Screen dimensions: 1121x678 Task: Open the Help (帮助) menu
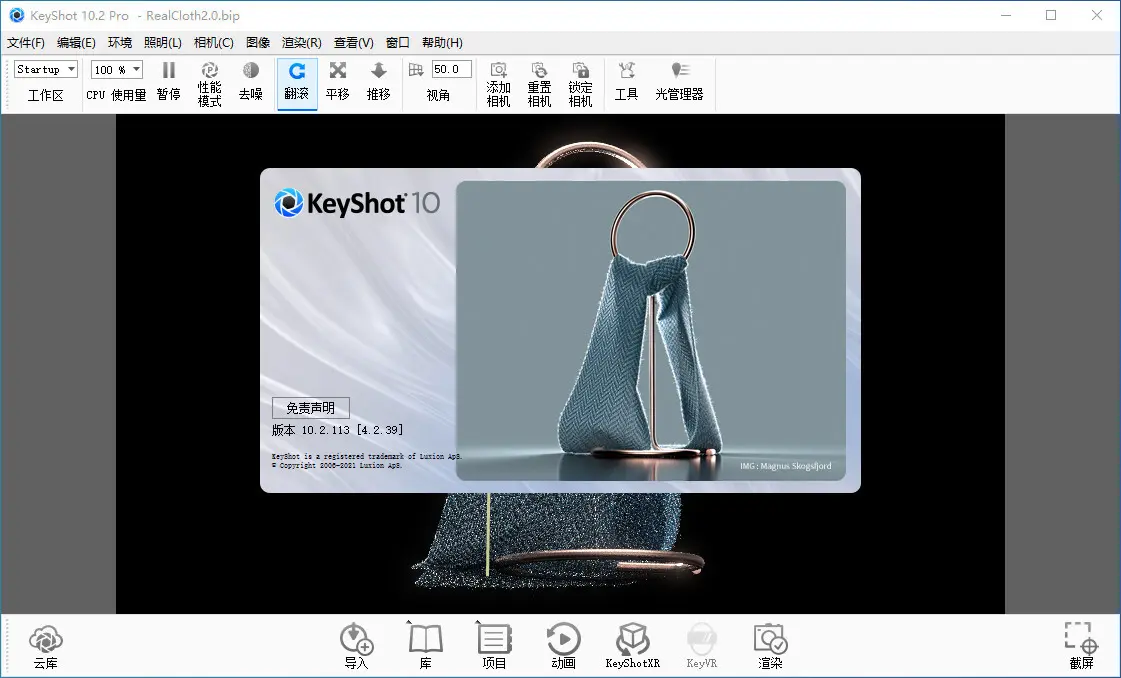(442, 43)
